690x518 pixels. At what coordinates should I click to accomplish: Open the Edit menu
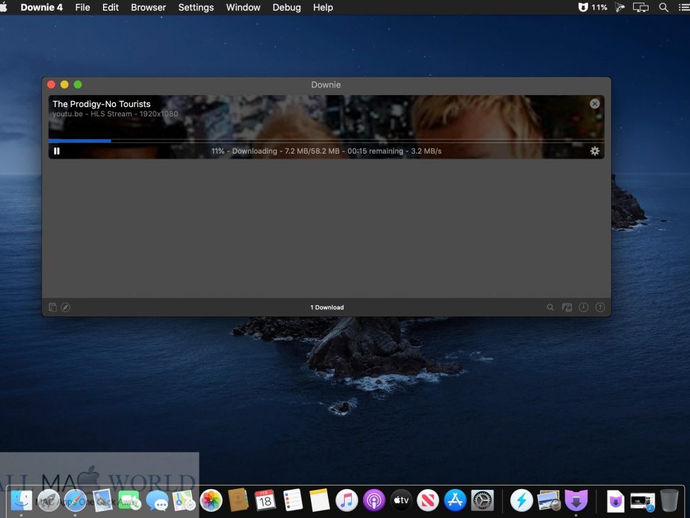(x=110, y=7)
